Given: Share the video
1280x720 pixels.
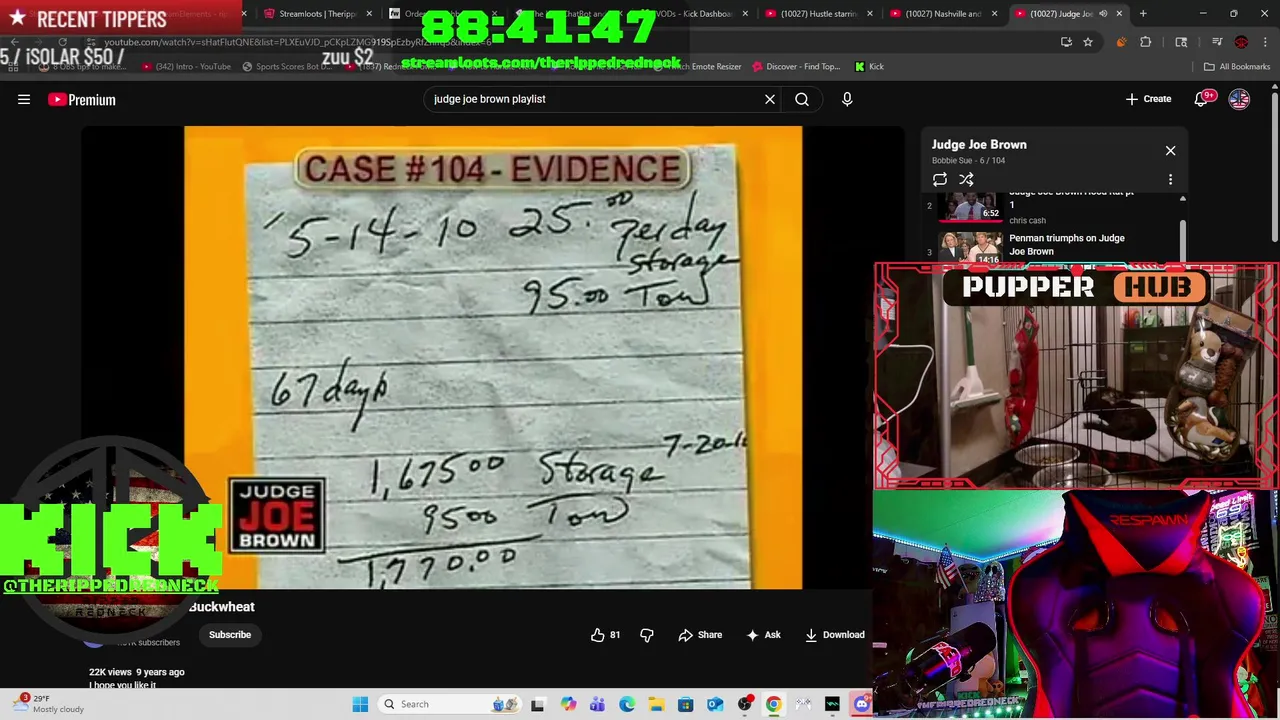Looking at the screenshot, I should coord(700,635).
